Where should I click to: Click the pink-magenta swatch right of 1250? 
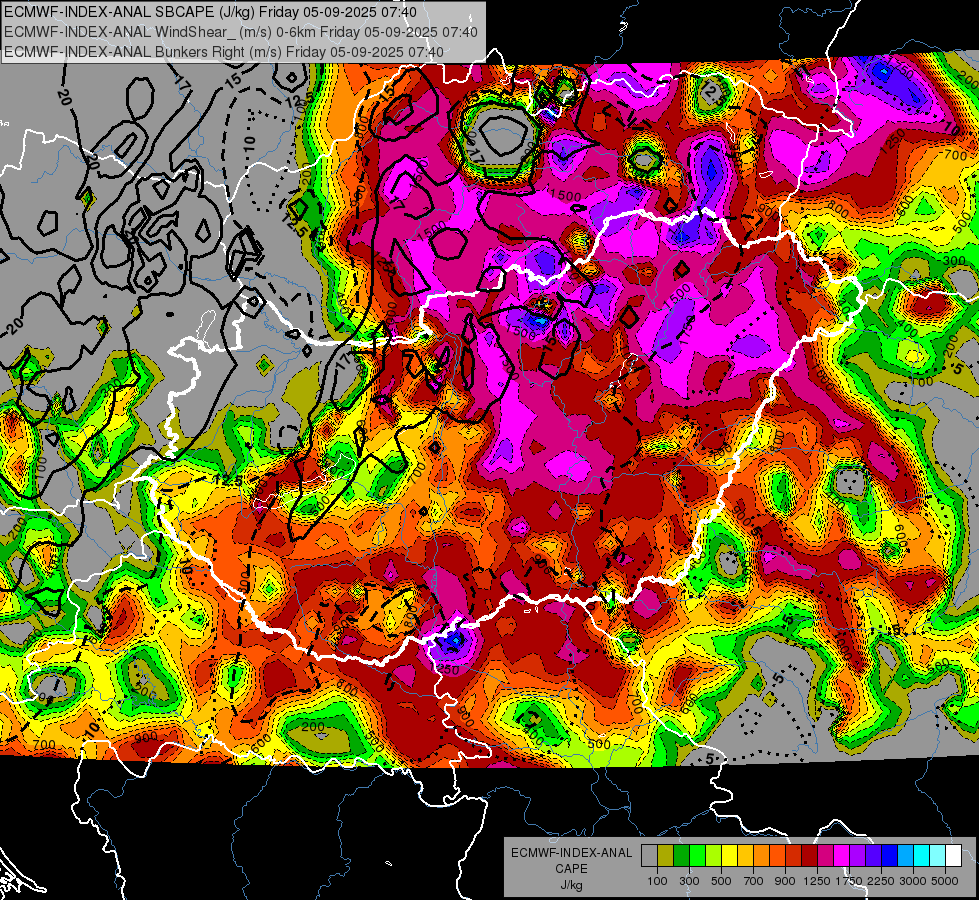click(825, 855)
